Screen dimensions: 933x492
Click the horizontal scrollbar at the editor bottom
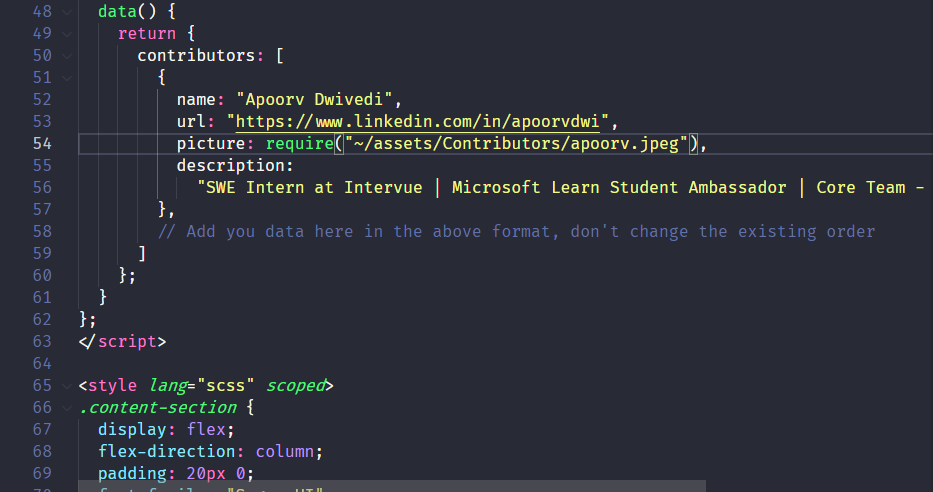coord(392,486)
